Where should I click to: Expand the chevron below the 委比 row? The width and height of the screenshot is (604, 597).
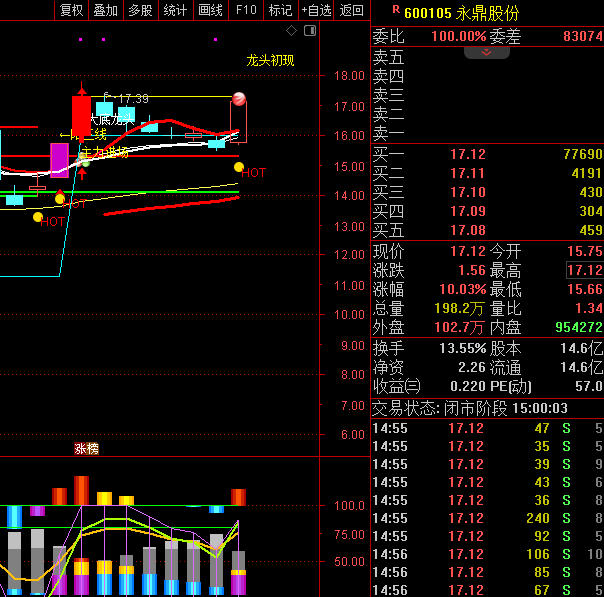coord(487,52)
